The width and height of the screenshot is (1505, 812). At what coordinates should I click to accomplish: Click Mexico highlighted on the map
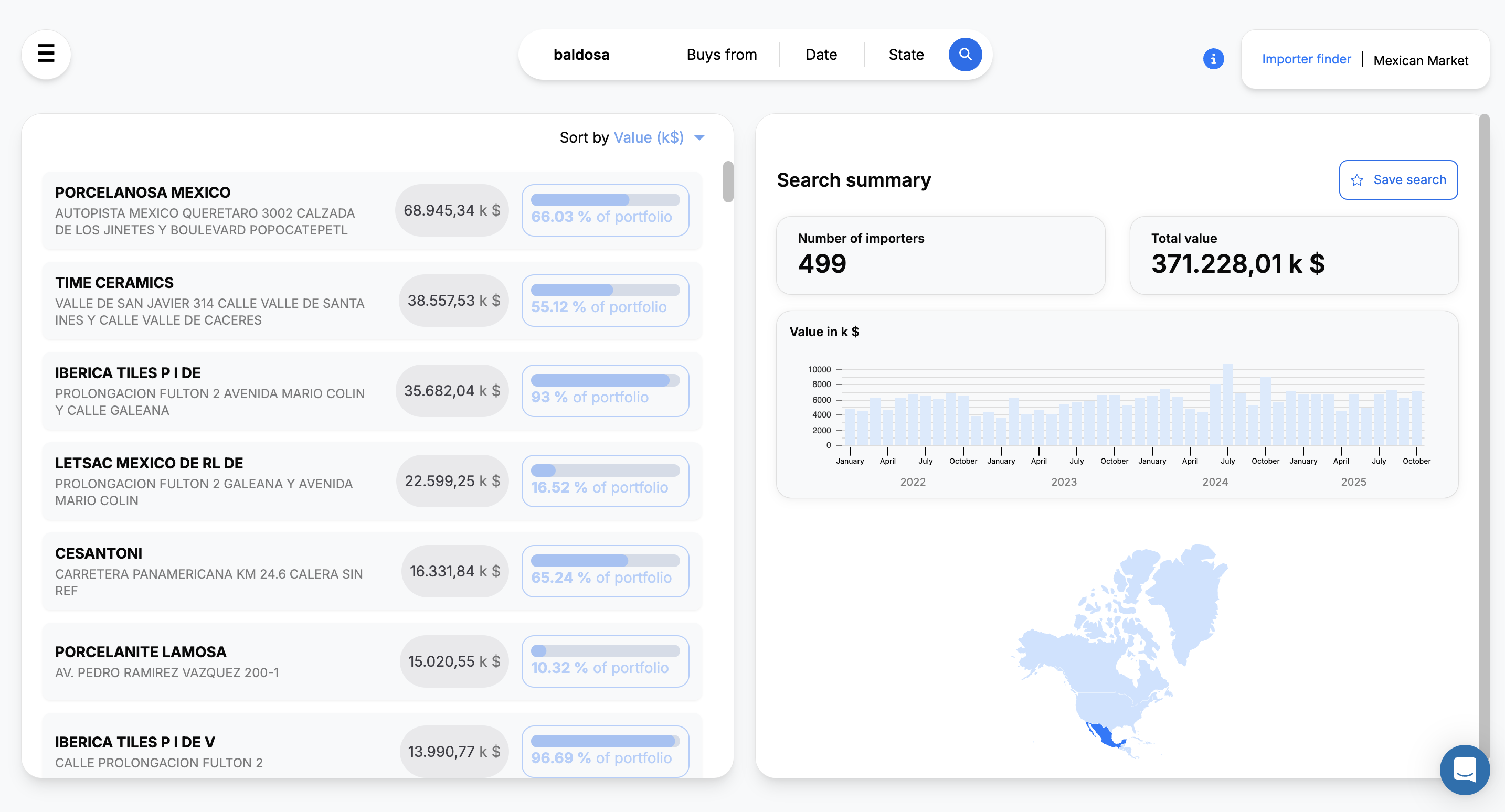[1105, 736]
